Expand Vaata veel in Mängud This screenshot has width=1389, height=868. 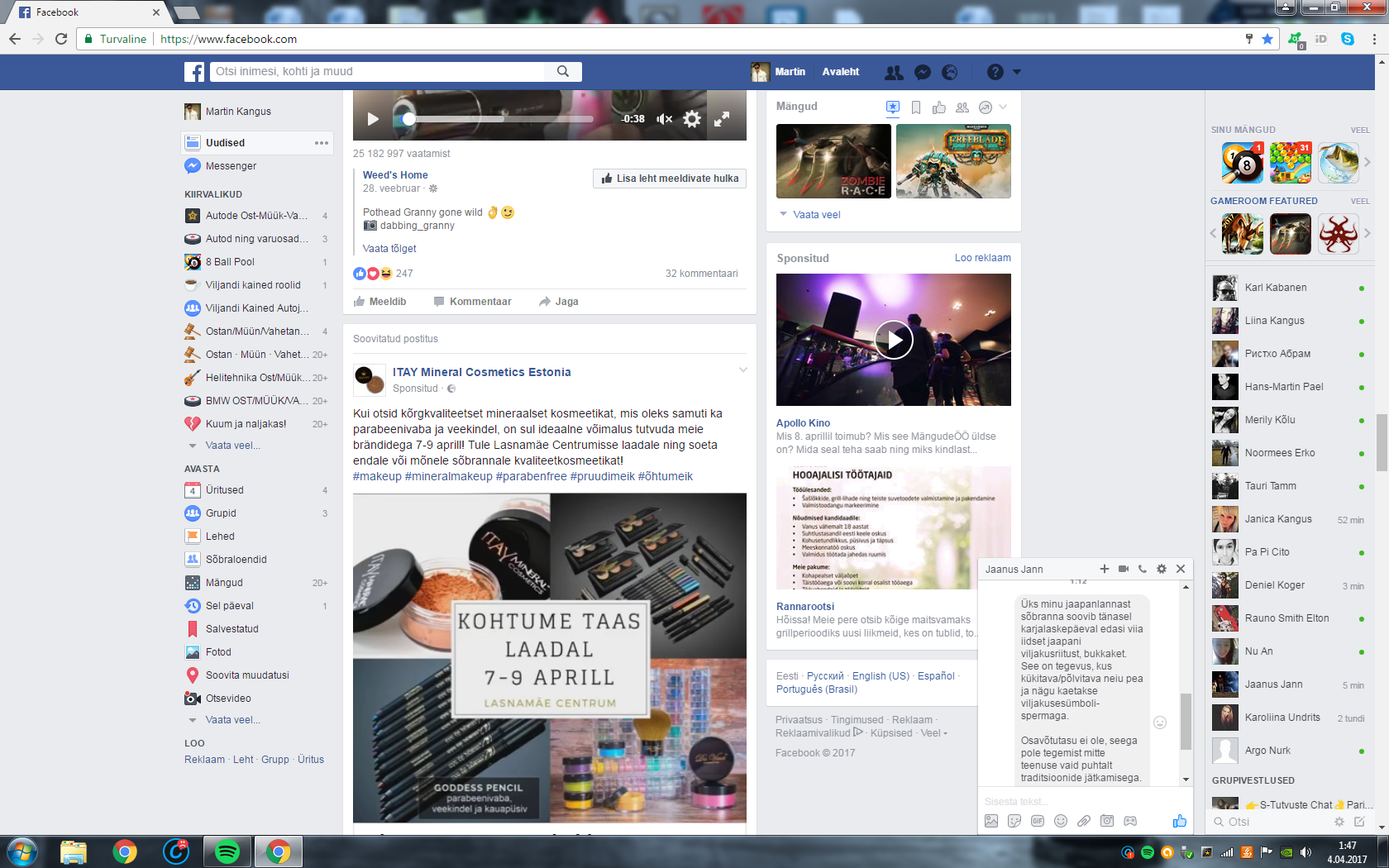point(810,215)
